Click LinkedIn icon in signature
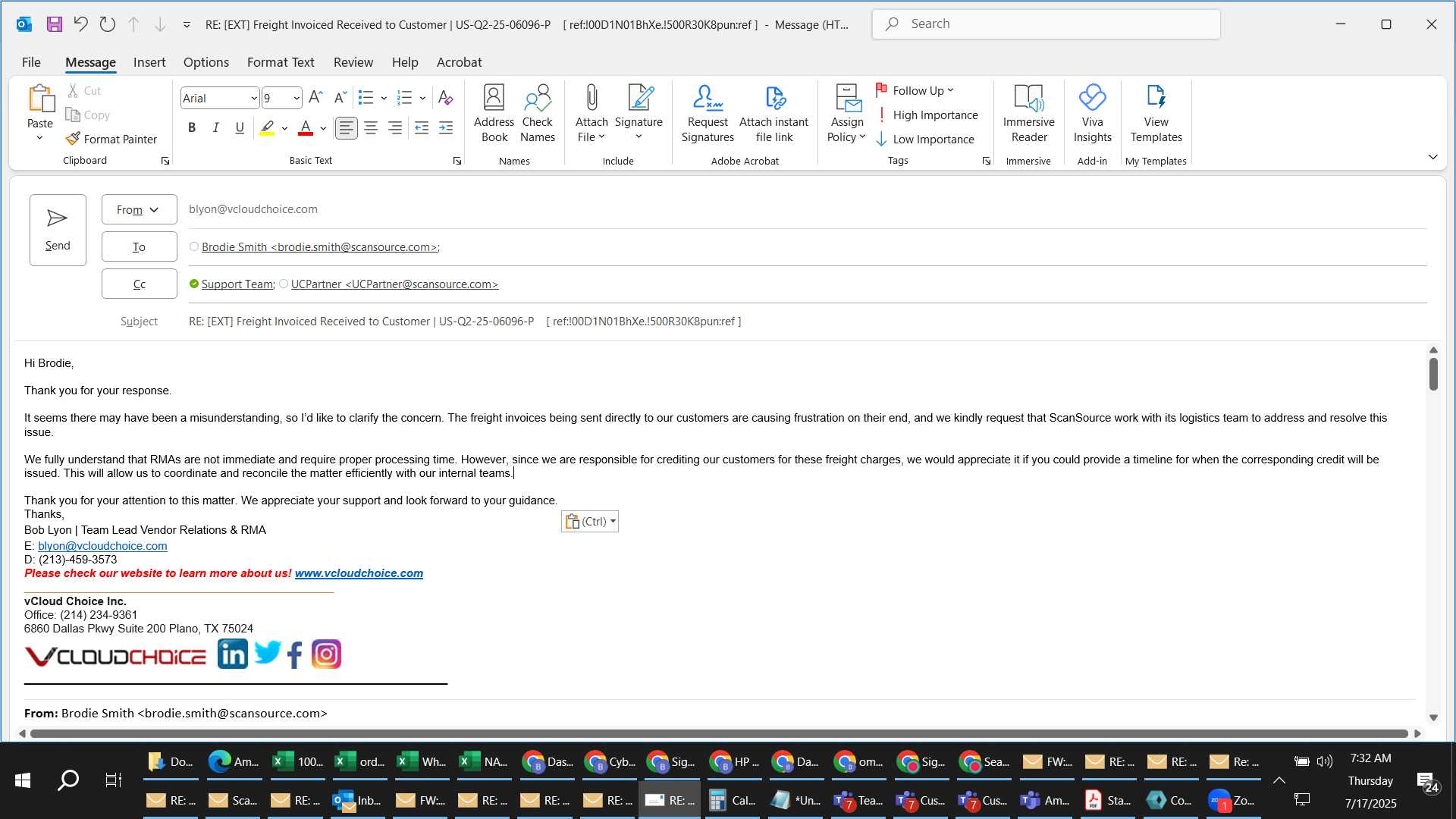The height and width of the screenshot is (819, 1456). click(232, 654)
